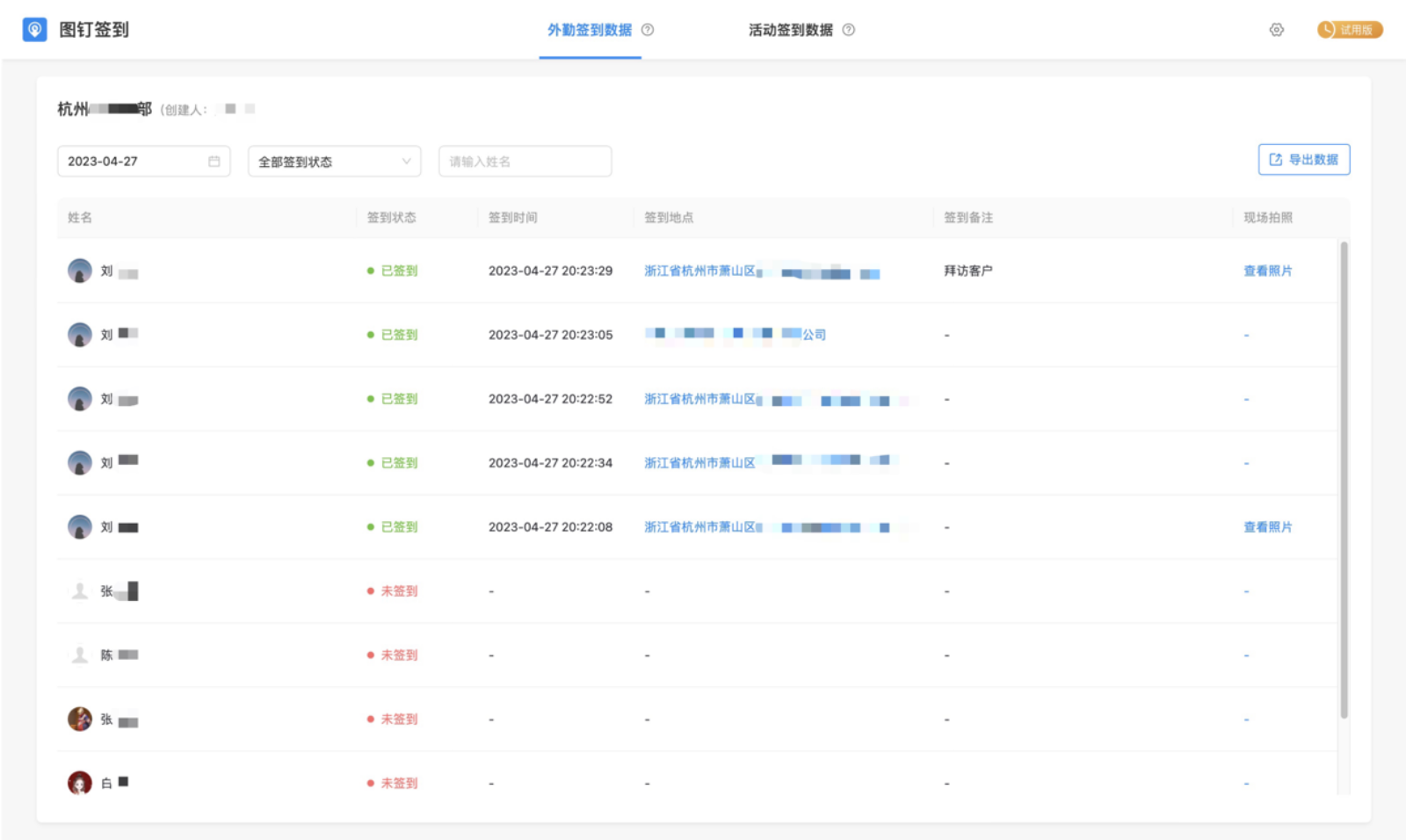Click the 图钉签到 app logo icon

[34, 30]
